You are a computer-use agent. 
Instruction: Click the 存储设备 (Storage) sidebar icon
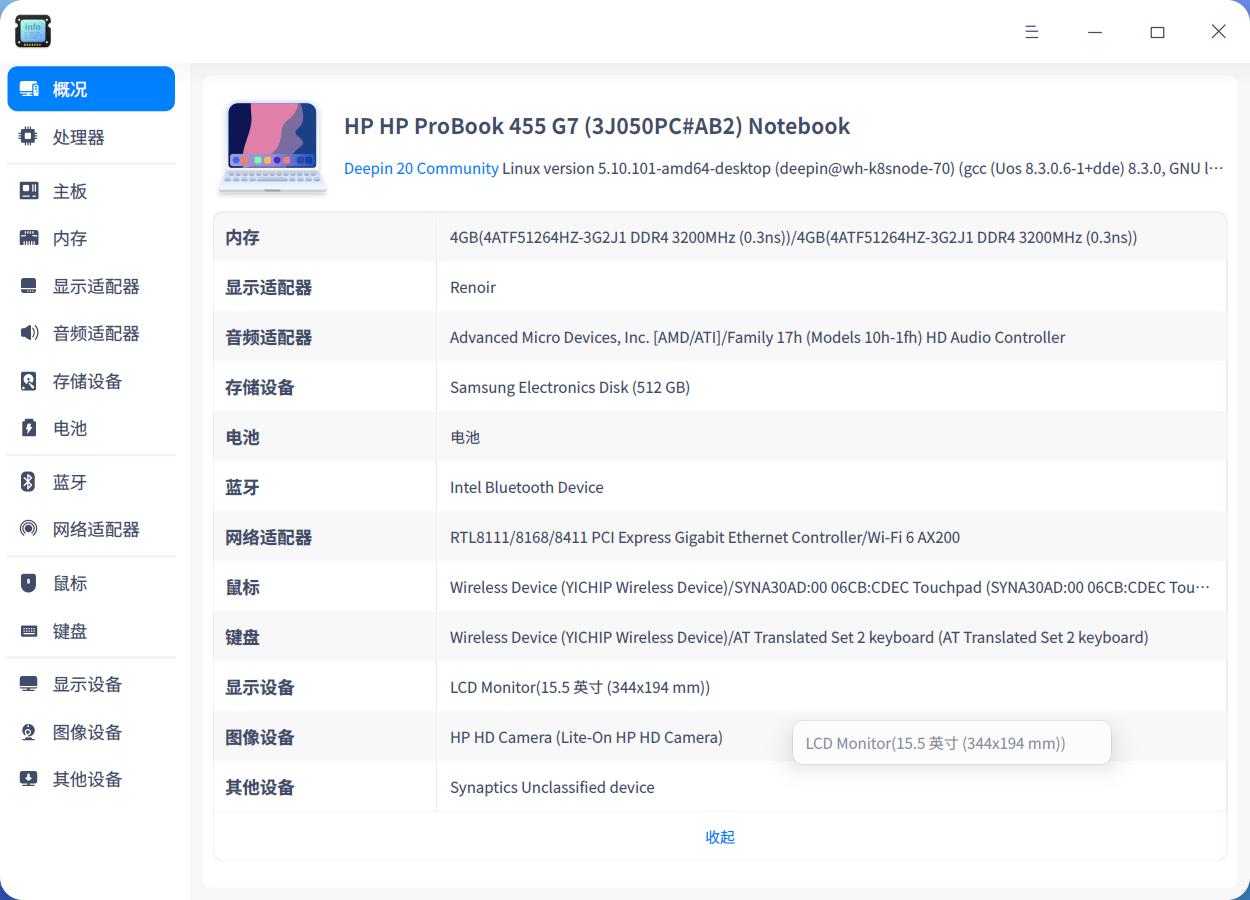[x=29, y=381]
